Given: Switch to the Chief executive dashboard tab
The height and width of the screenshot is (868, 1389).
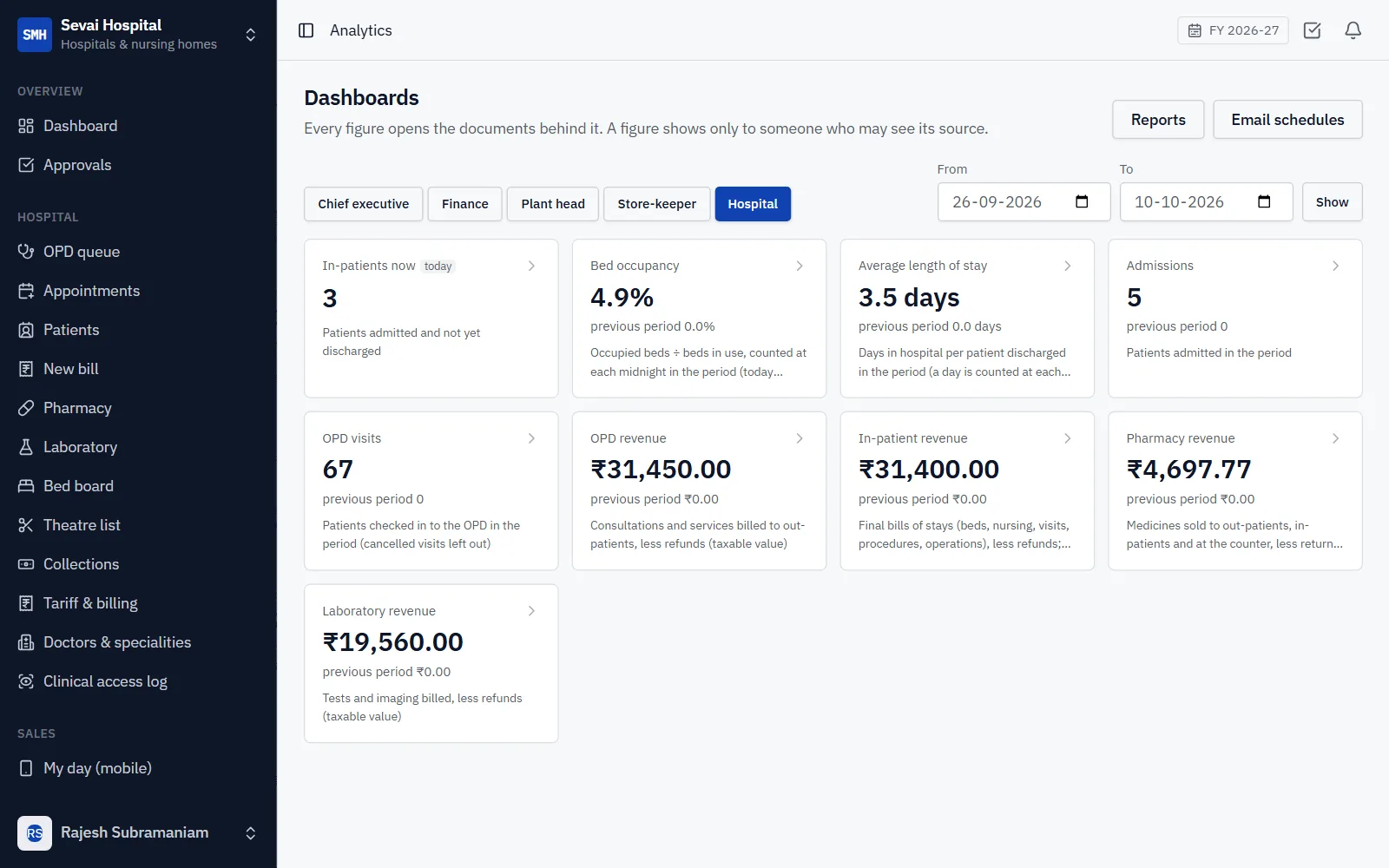Looking at the screenshot, I should (363, 204).
